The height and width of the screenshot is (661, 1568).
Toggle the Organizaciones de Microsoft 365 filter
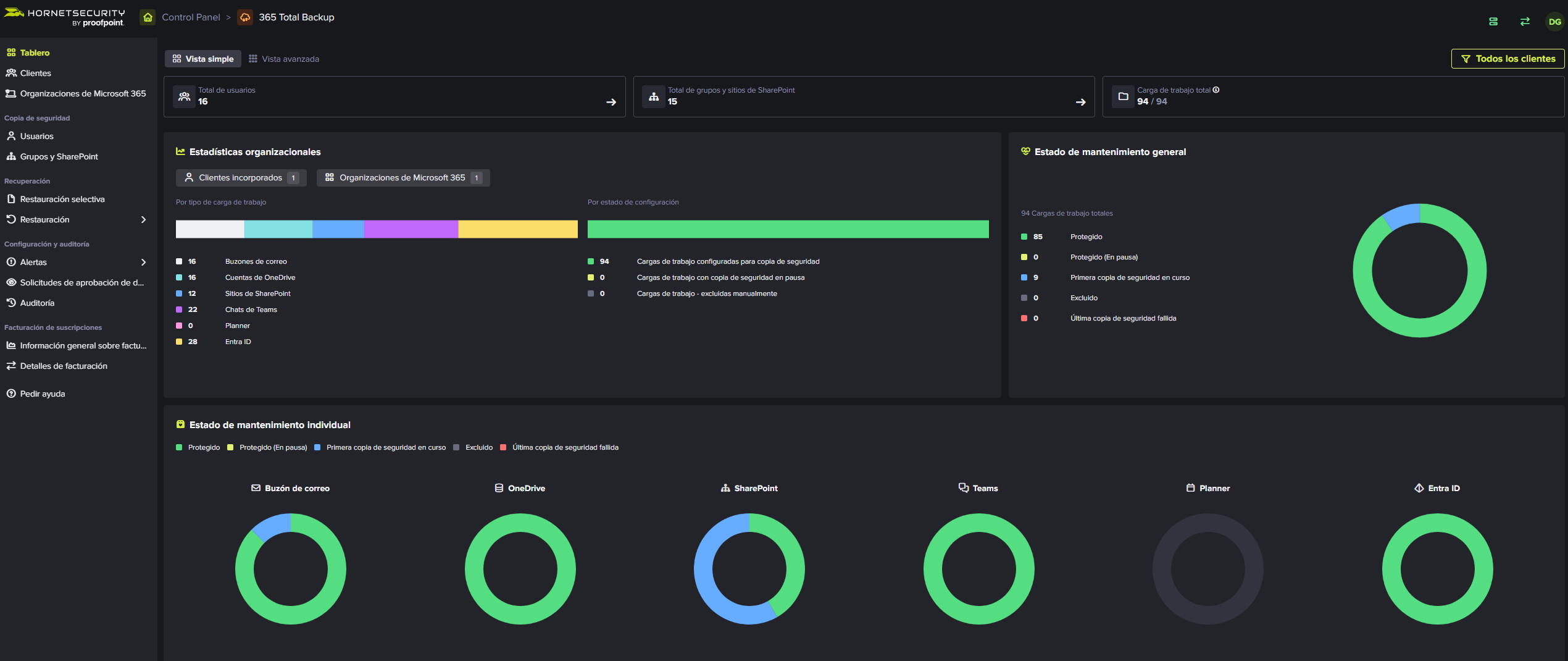[402, 177]
